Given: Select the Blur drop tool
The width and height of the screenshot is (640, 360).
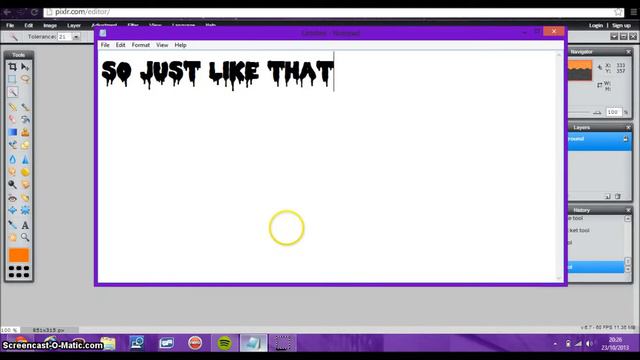Looking at the screenshot, I should (x=13, y=159).
